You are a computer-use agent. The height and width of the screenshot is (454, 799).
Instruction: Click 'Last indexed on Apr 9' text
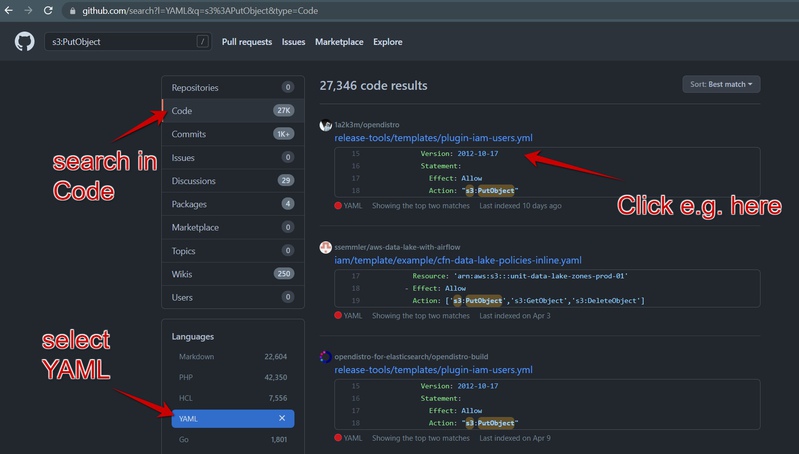coord(514,438)
